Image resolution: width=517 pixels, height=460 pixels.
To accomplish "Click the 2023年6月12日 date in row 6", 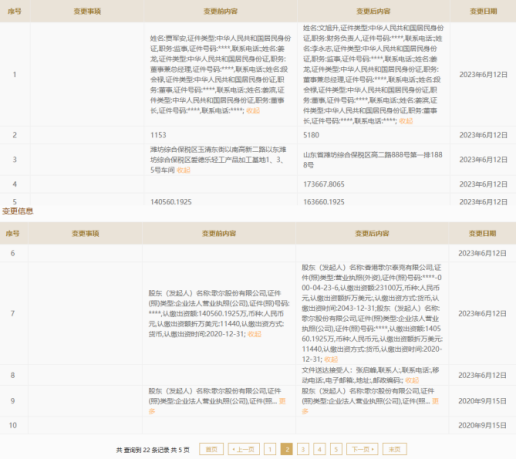I will click(x=482, y=253).
